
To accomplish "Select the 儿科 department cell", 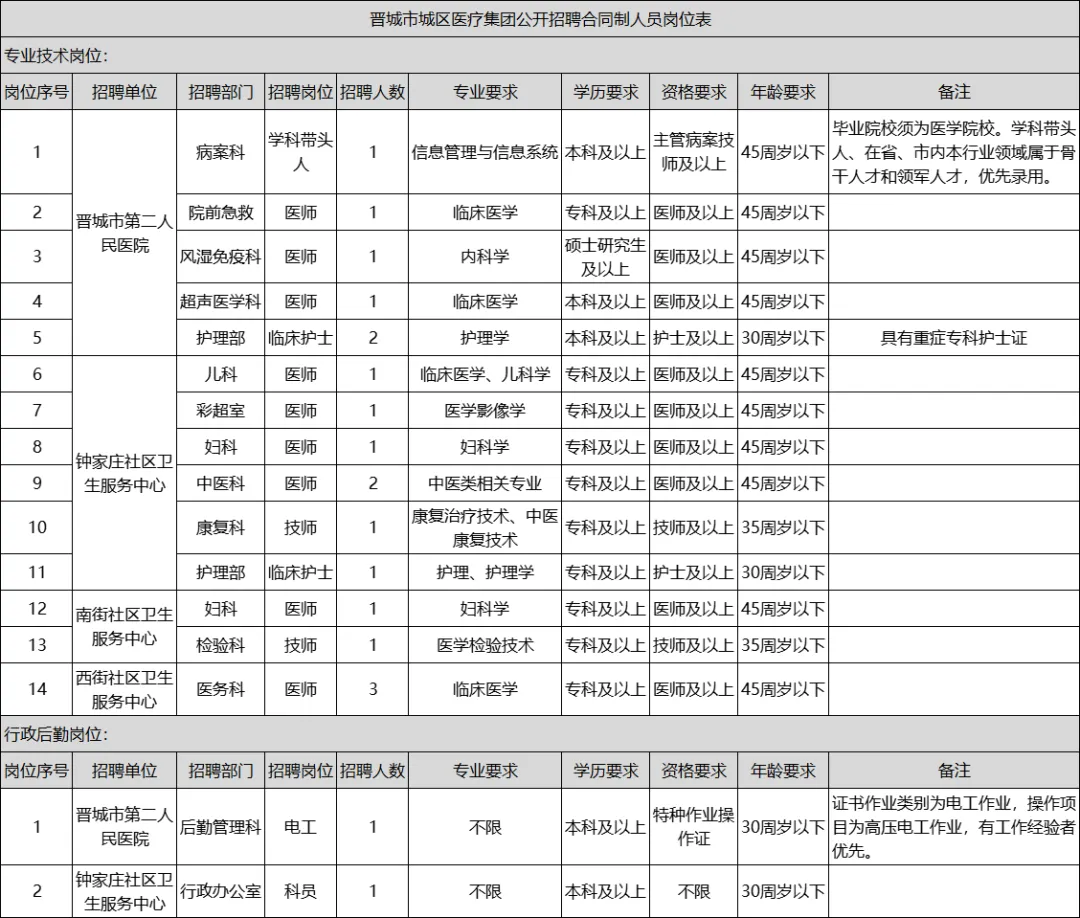I will point(220,374).
